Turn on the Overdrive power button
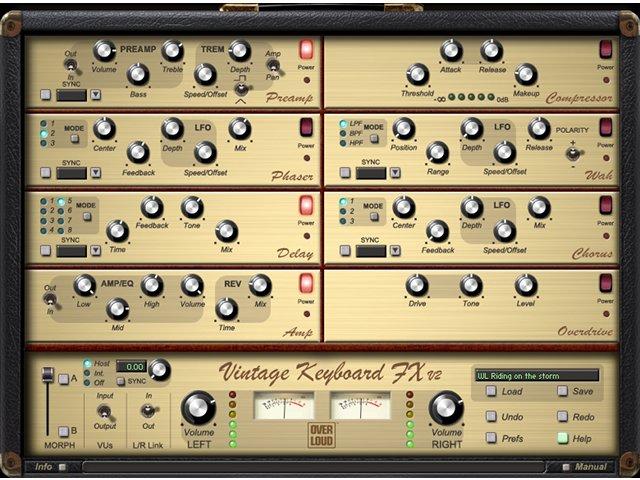 pos(606,283)
